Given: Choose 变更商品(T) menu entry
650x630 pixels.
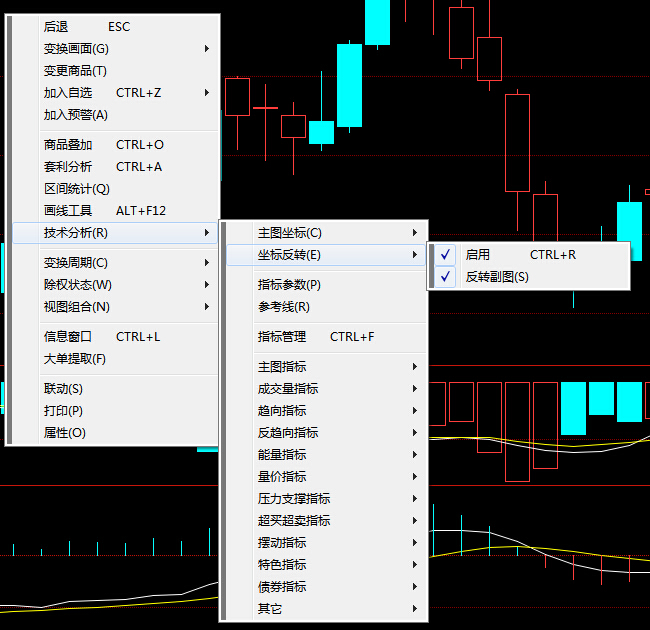Looking at the screenshot, I should [x=75, y=71].
